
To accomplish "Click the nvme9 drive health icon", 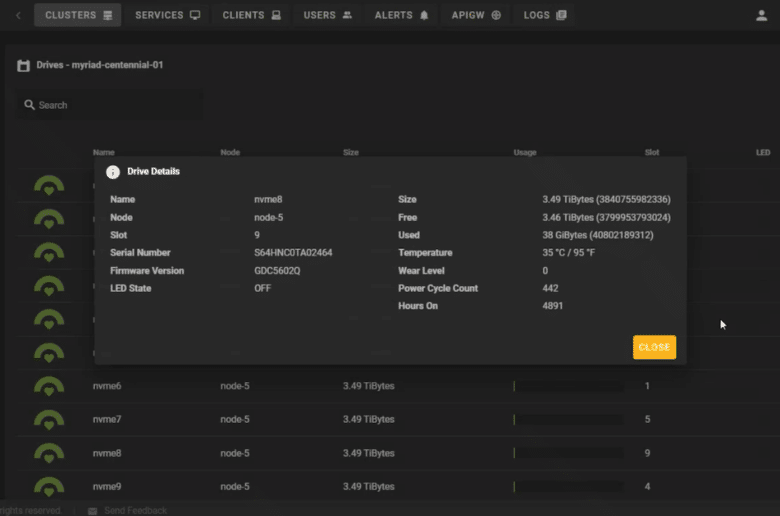I will click(x=49, y=487).
